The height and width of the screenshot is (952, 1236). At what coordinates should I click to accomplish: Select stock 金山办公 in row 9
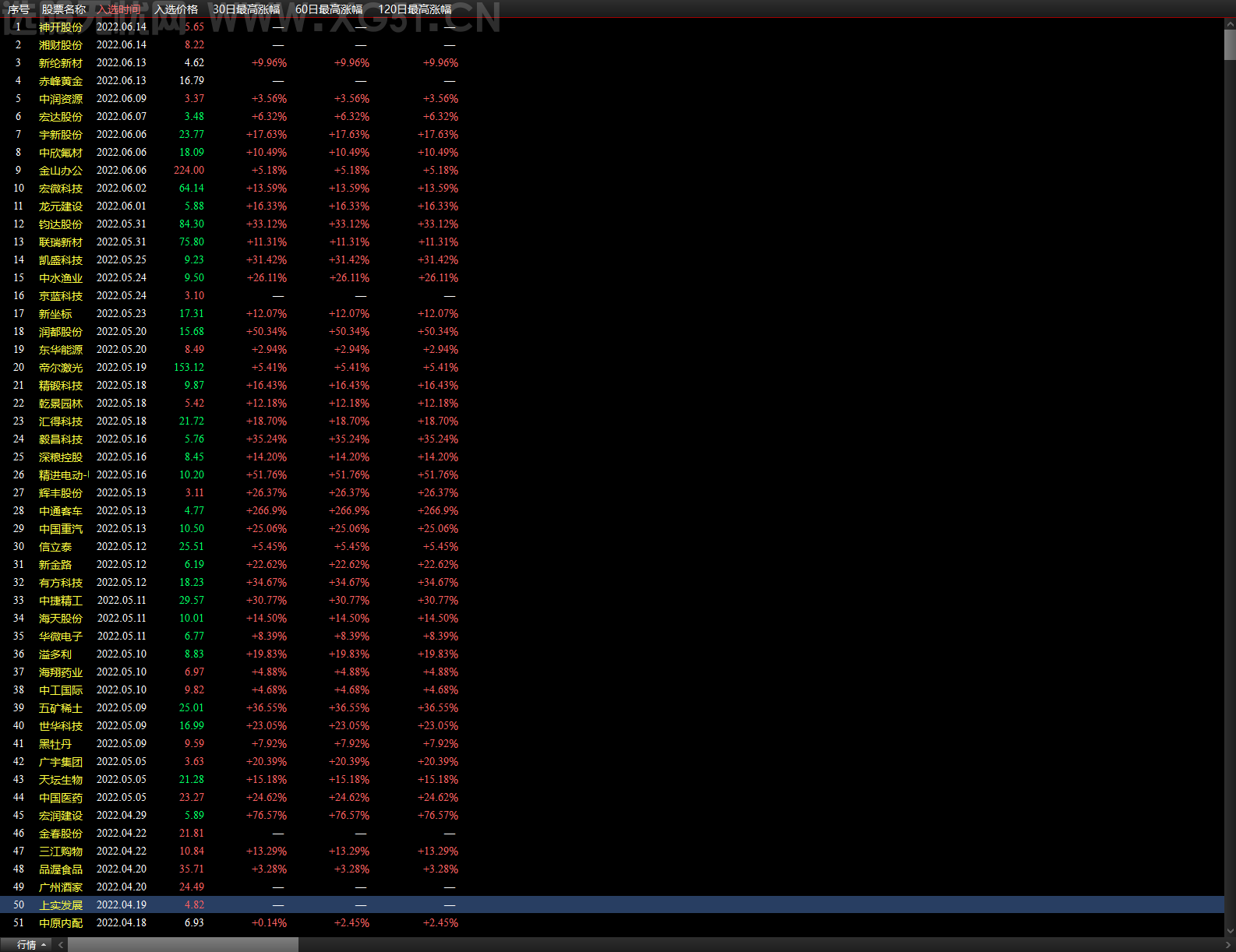point(61,171)
